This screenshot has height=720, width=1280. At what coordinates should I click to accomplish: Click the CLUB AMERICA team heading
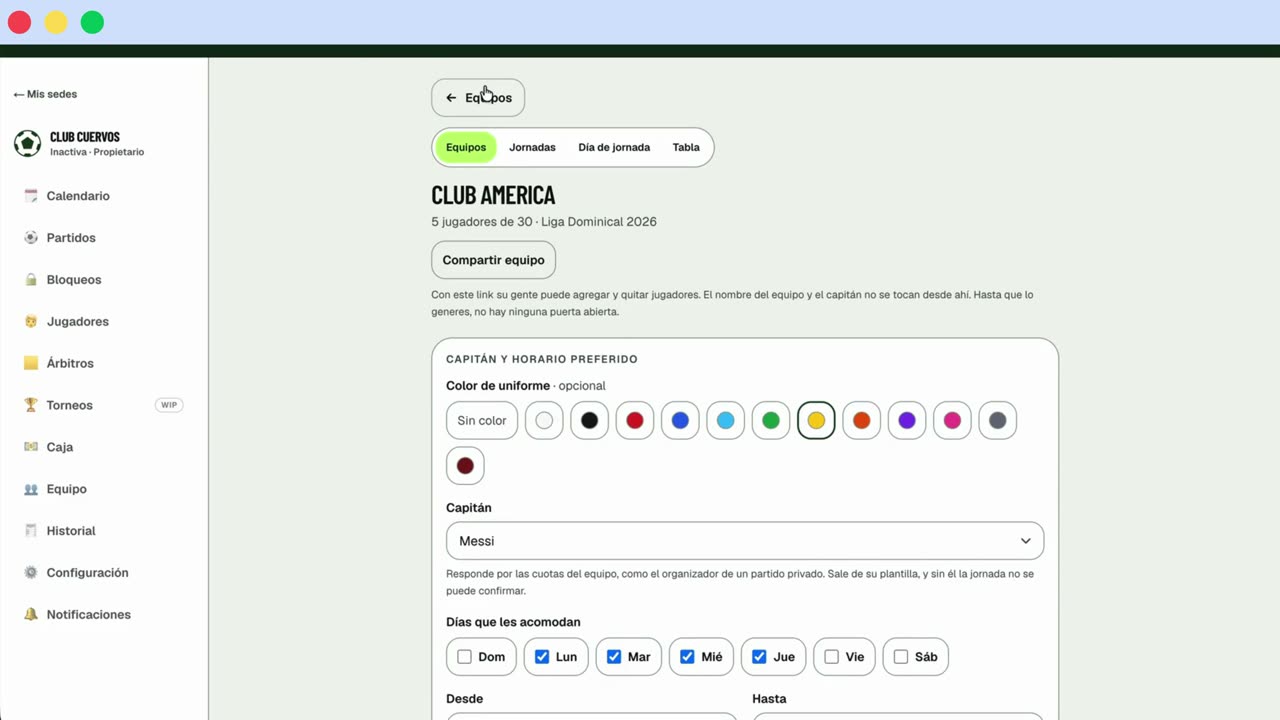pos(493,195)
